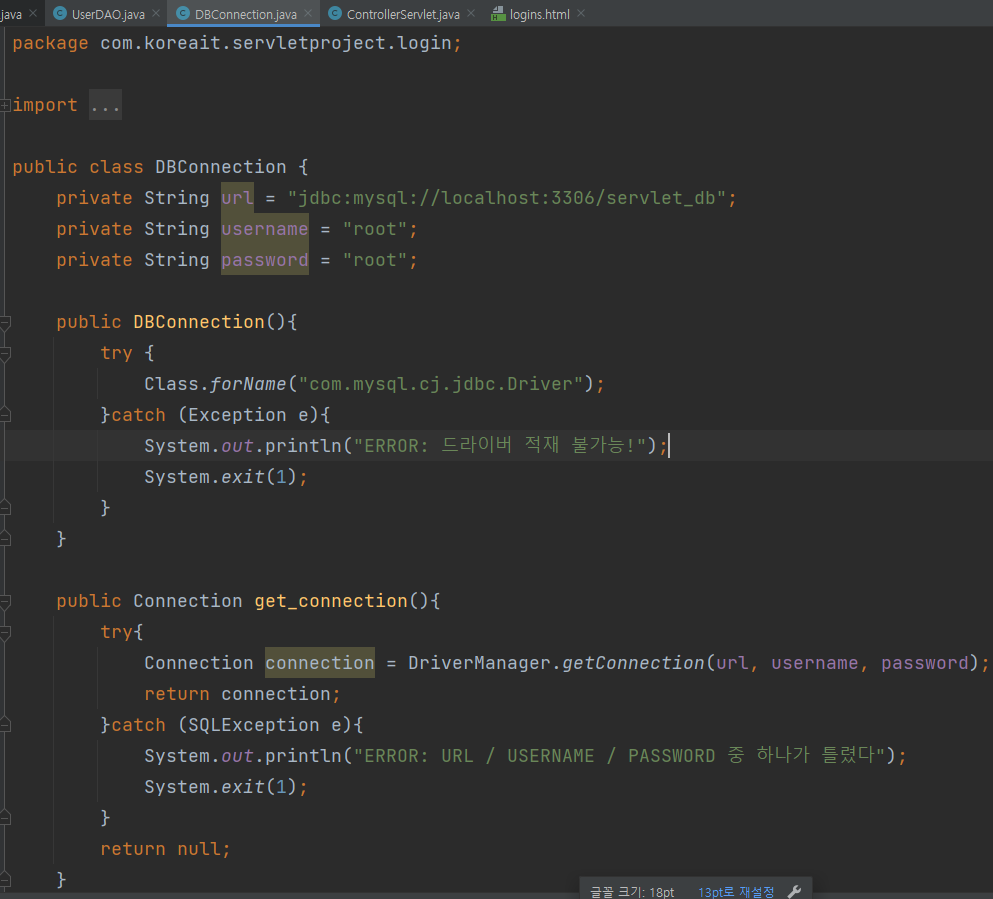
Task: Click the get_connection method name
Action: tap(331, 601)
